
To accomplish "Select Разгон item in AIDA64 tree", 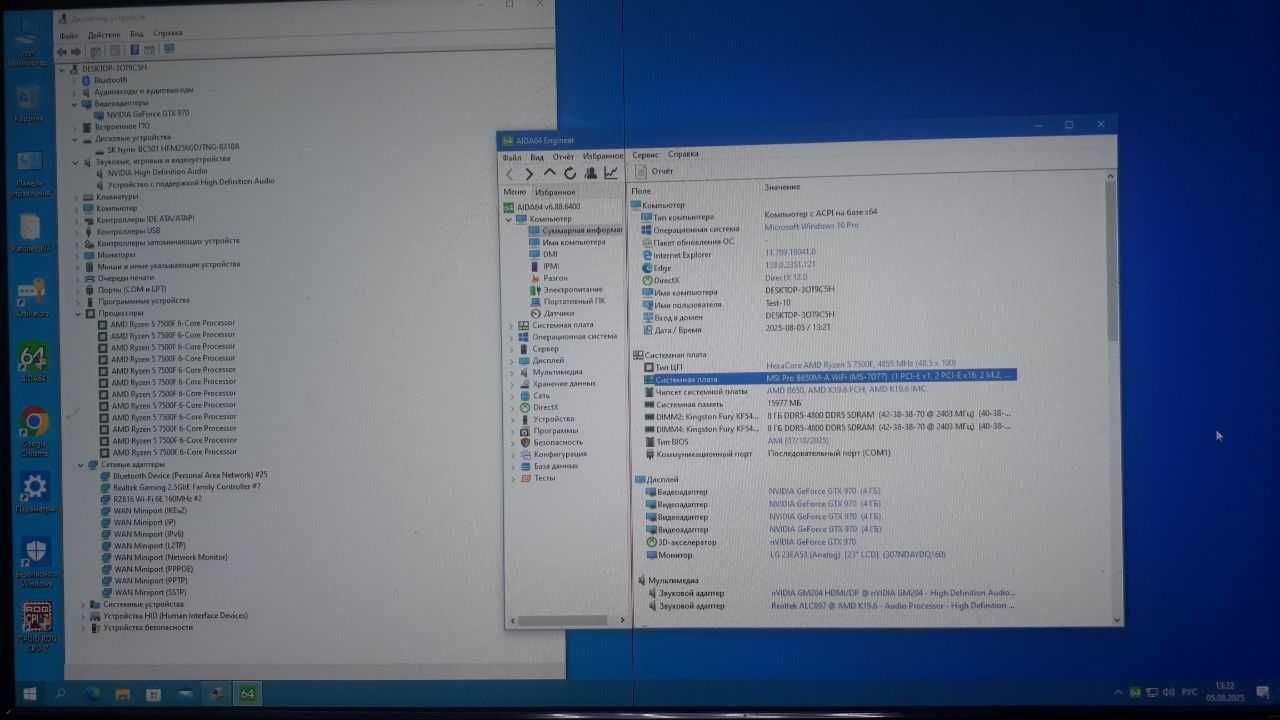I will coord(548,278).
